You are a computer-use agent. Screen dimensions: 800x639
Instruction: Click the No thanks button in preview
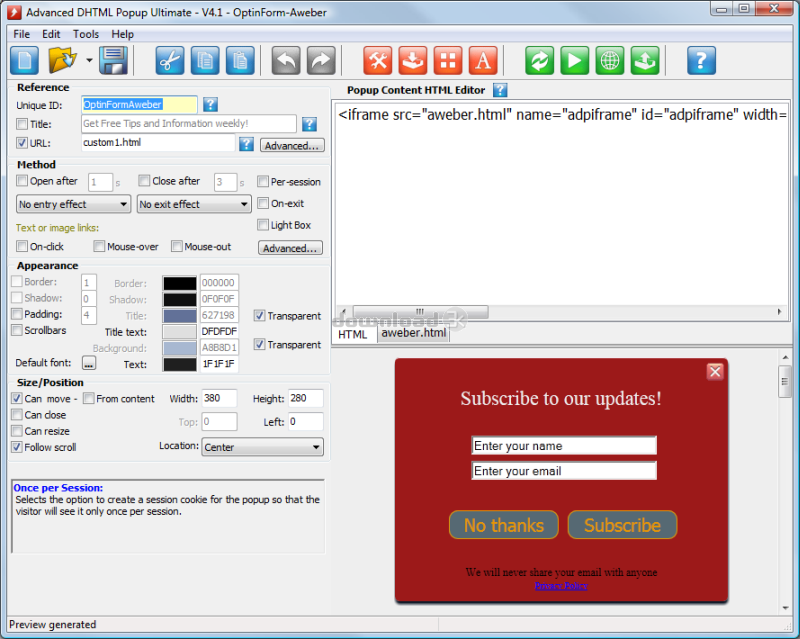click(x=504, y=525)
